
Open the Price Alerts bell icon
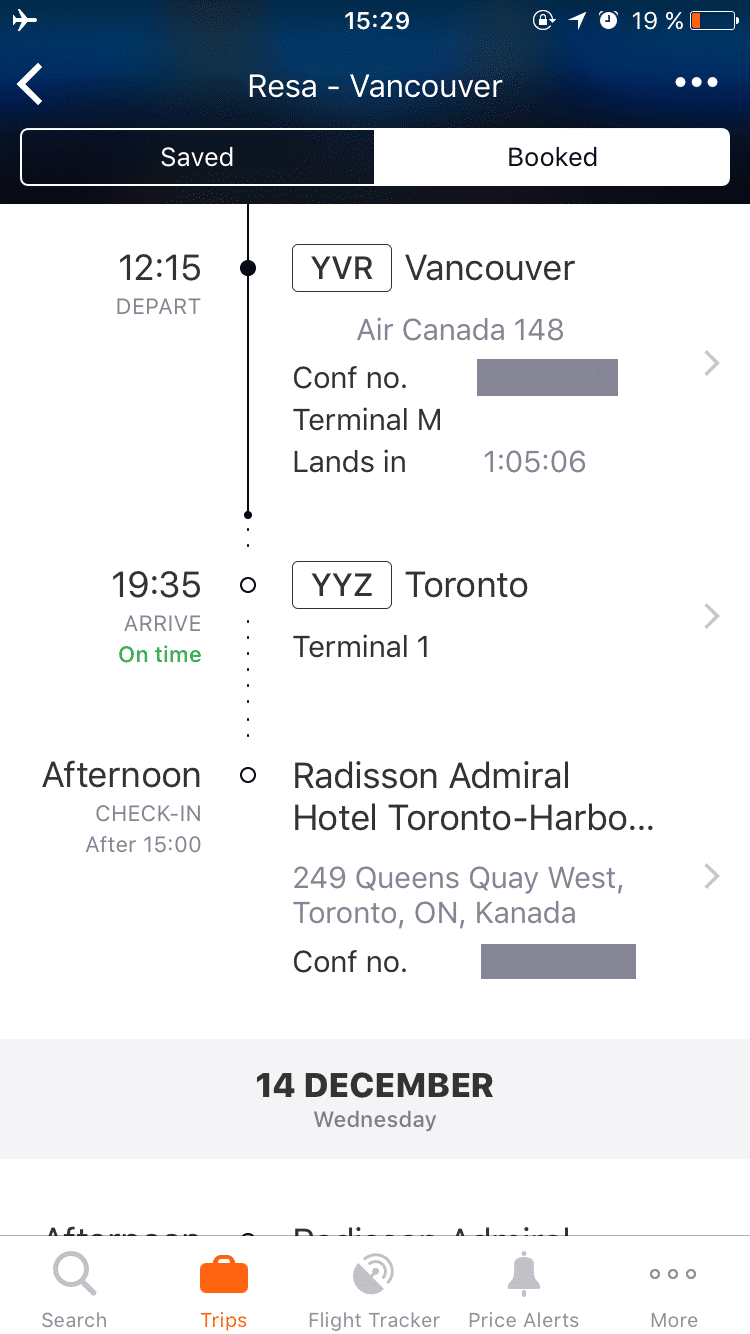tap(523, 1276)
